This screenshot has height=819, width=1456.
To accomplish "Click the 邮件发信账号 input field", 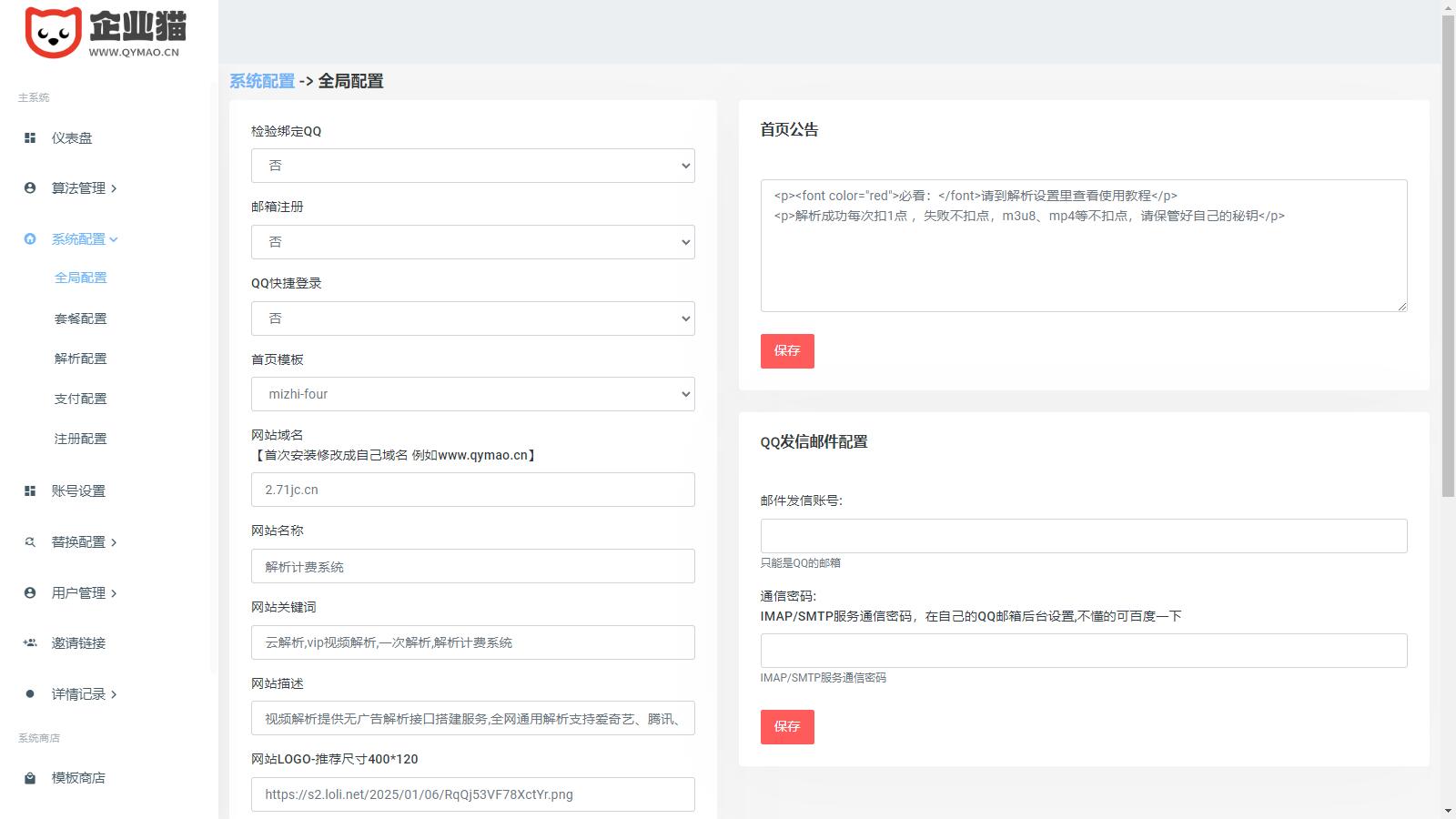I will tap(1083, 536).
